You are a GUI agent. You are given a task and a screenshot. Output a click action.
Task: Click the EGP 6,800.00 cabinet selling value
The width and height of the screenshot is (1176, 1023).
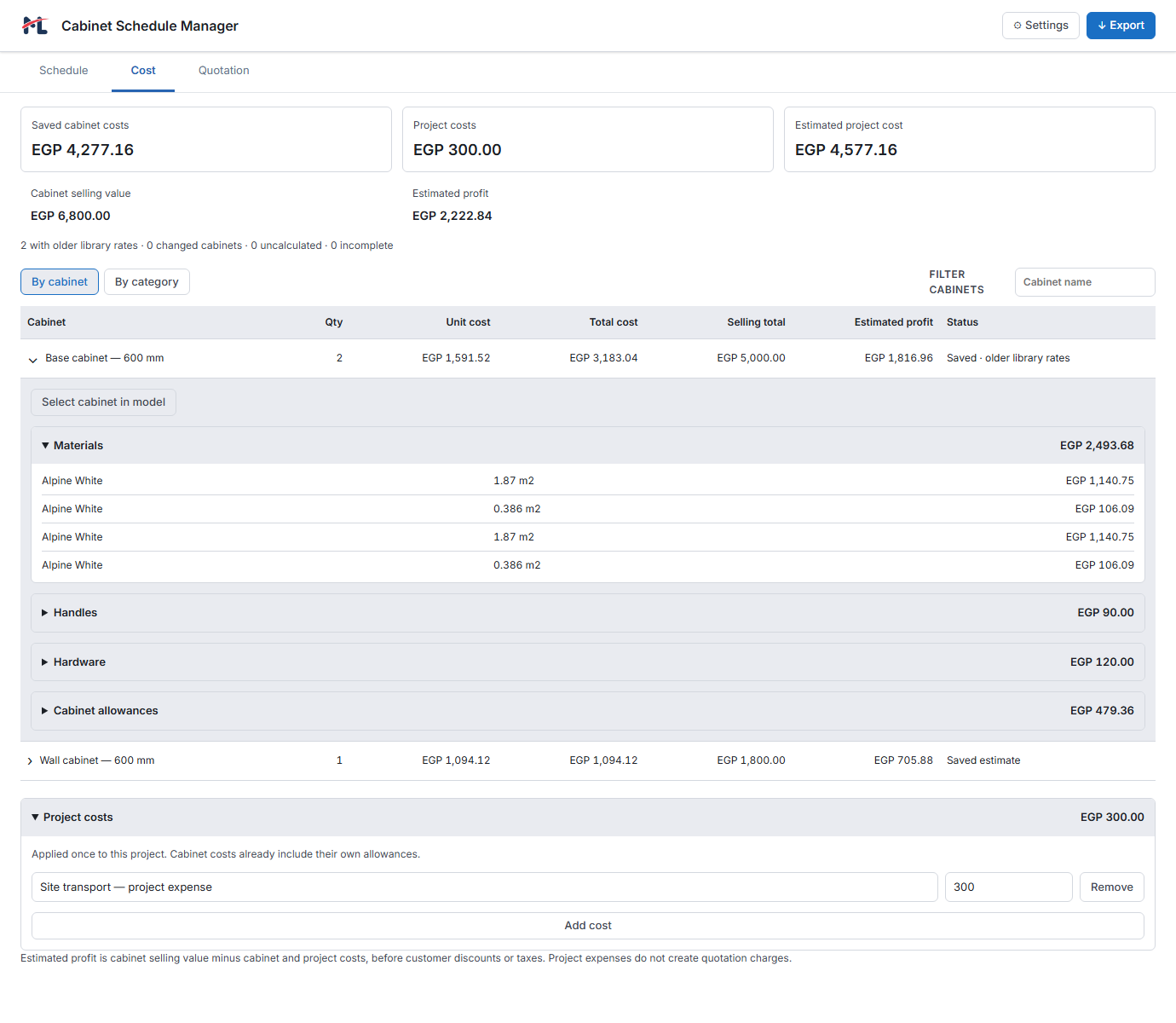pyautogui.click(x=71, y=217)
